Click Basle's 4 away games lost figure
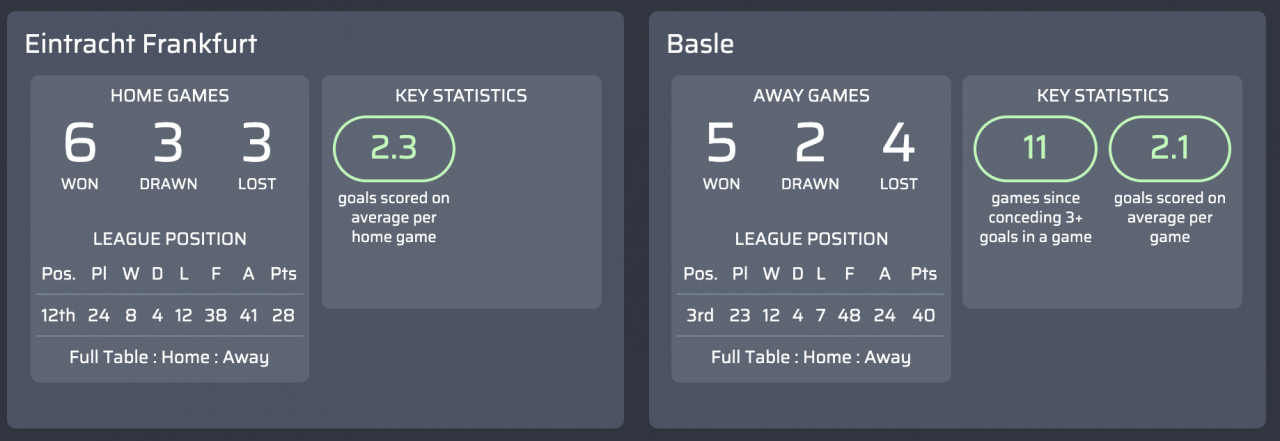This screenshot has height=441, width=1280. (x=898, y=143)
